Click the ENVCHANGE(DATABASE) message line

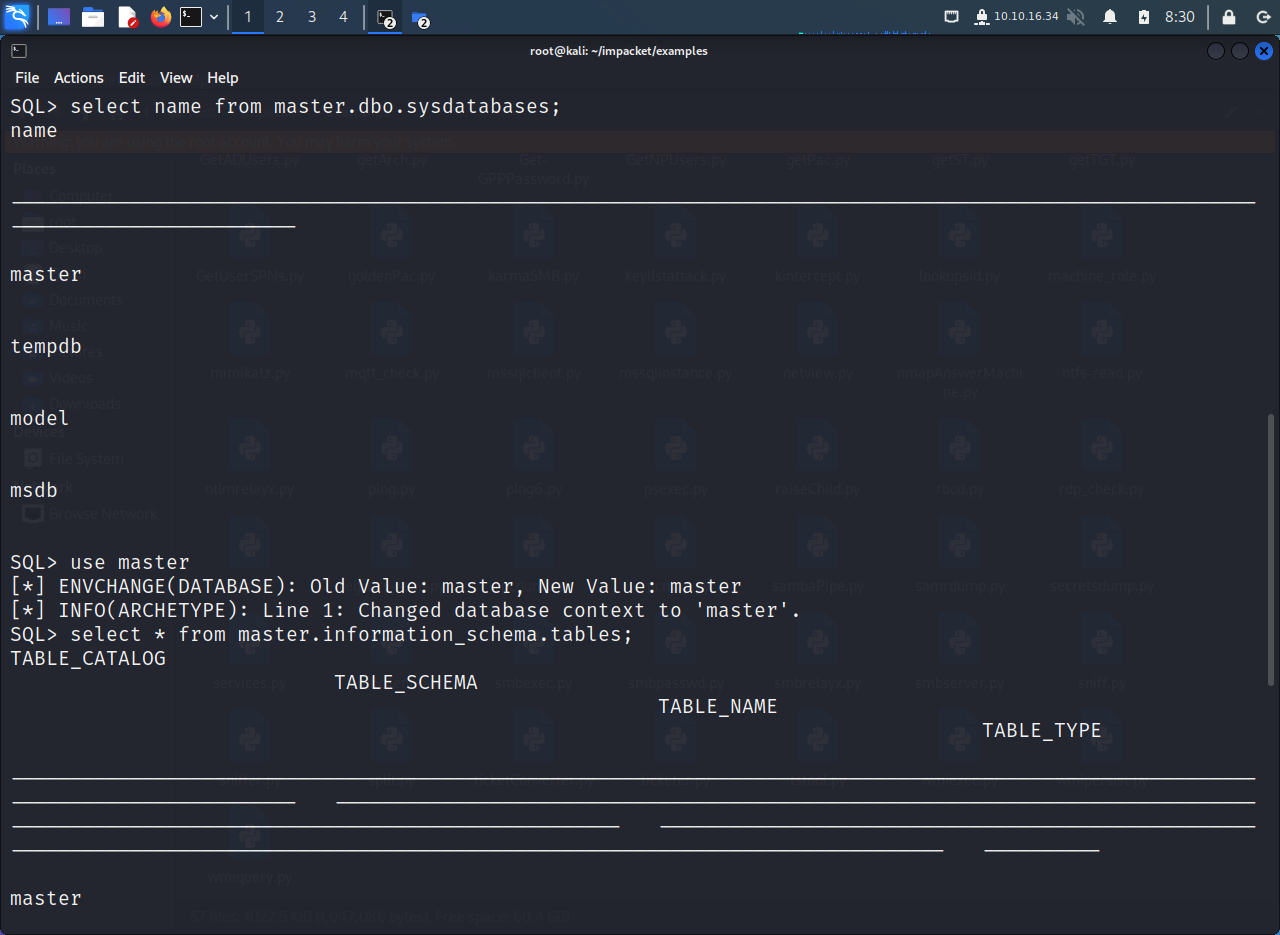376,586
